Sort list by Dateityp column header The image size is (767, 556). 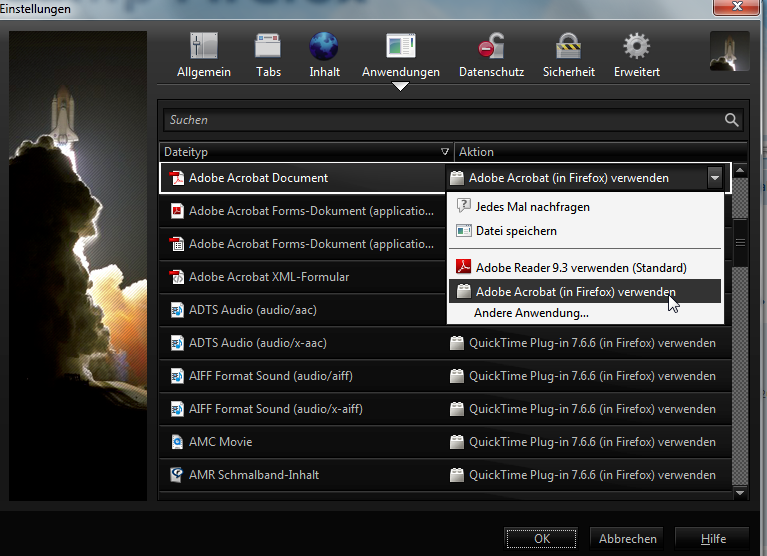(300, 152)
